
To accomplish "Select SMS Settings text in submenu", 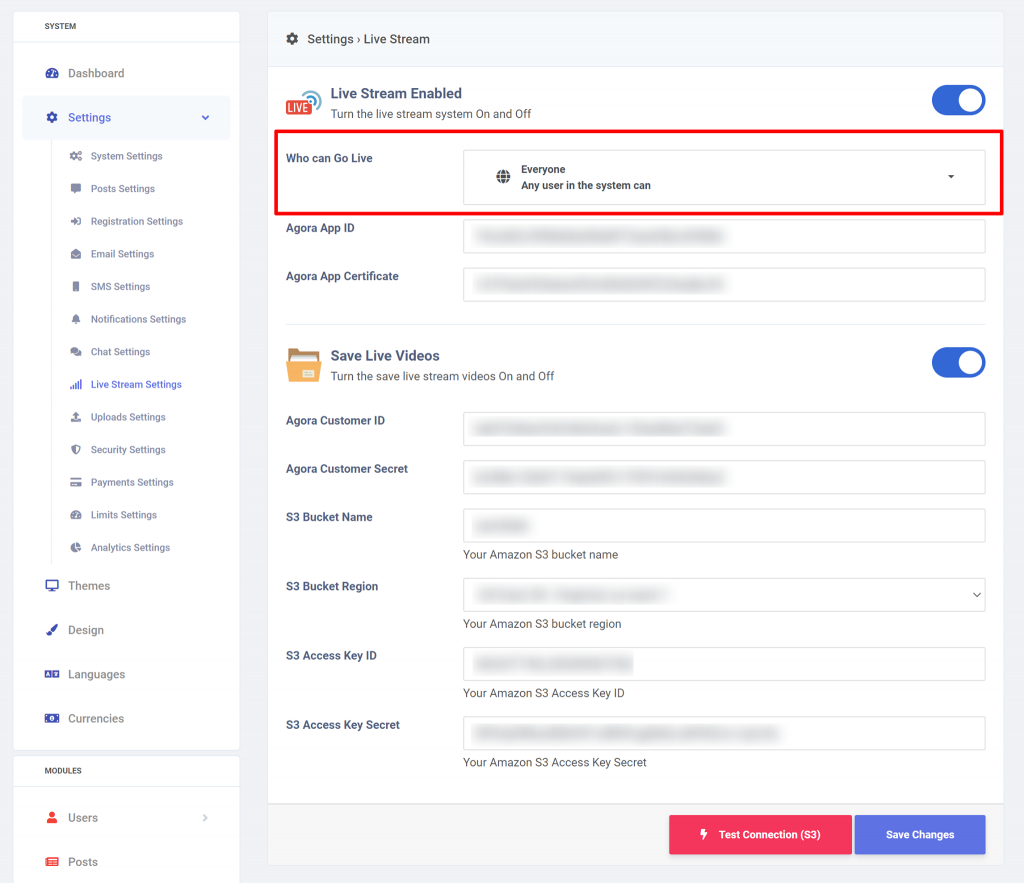I will pos(120,287).
